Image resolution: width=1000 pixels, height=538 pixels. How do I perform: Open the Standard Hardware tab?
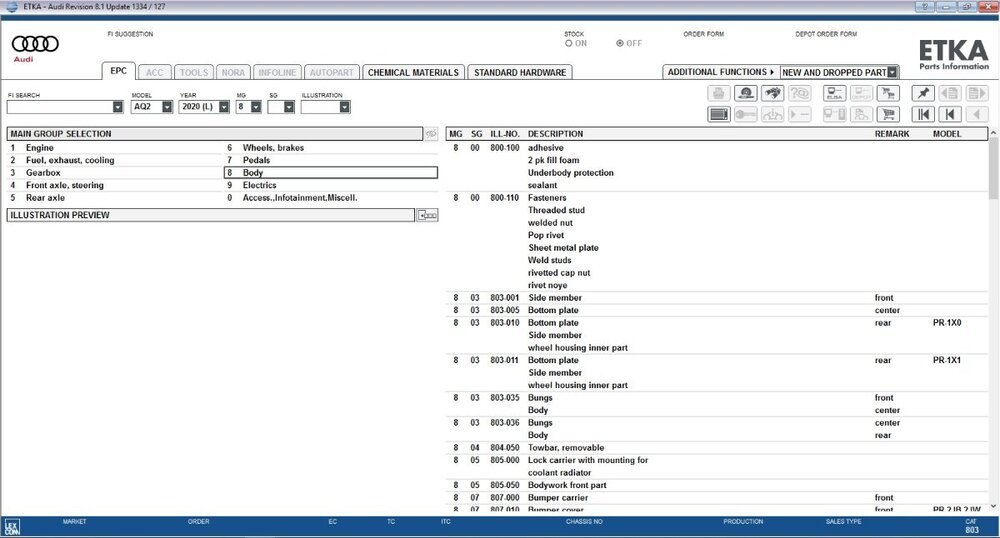(520, 73)
